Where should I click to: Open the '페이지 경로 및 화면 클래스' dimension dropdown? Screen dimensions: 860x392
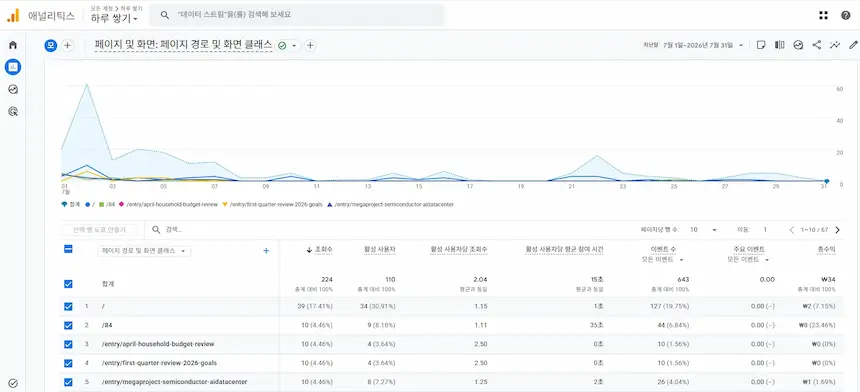(144, 251)
